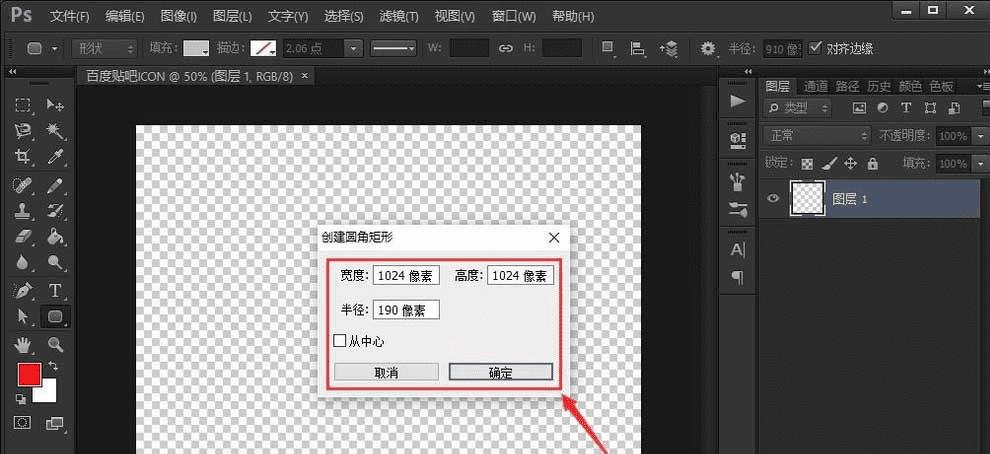990x454 pixels.
Task: Hide 图层 1 using the eye icon
Action: tap(773, 198)
